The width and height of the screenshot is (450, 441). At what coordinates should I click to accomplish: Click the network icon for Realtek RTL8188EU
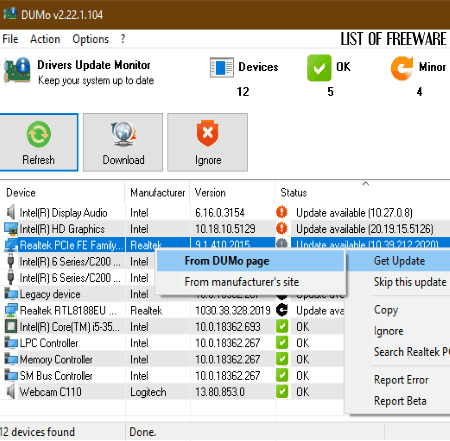coord(11,310)
